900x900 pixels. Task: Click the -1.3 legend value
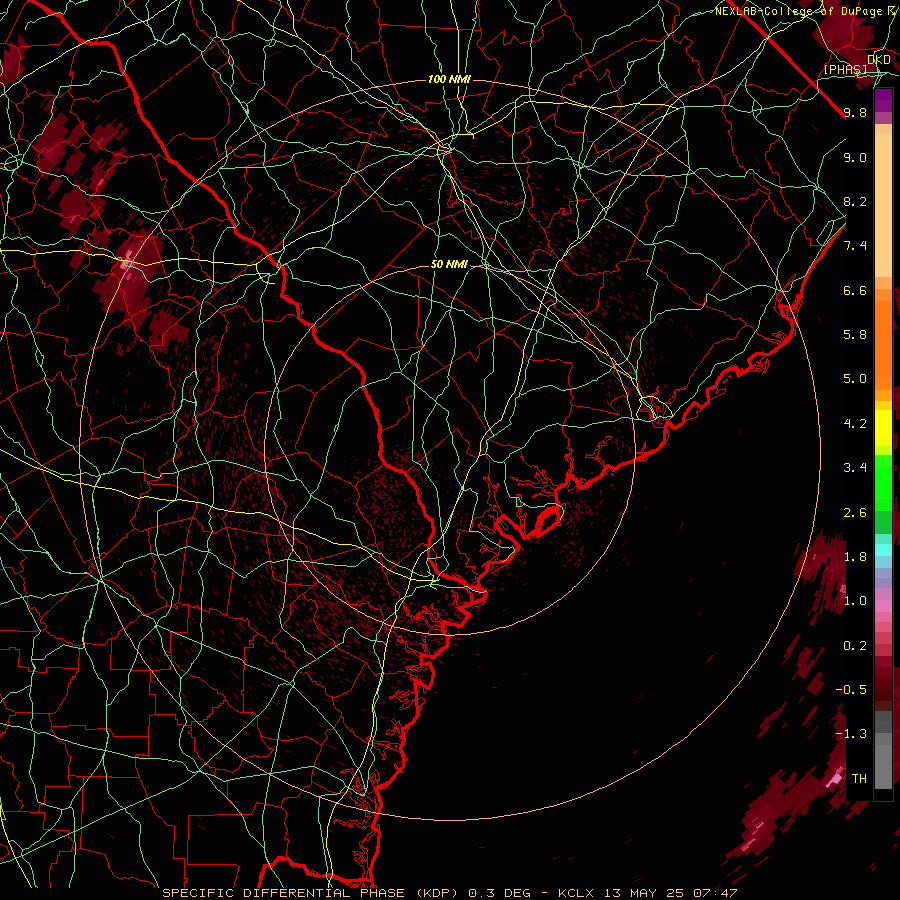851,734
